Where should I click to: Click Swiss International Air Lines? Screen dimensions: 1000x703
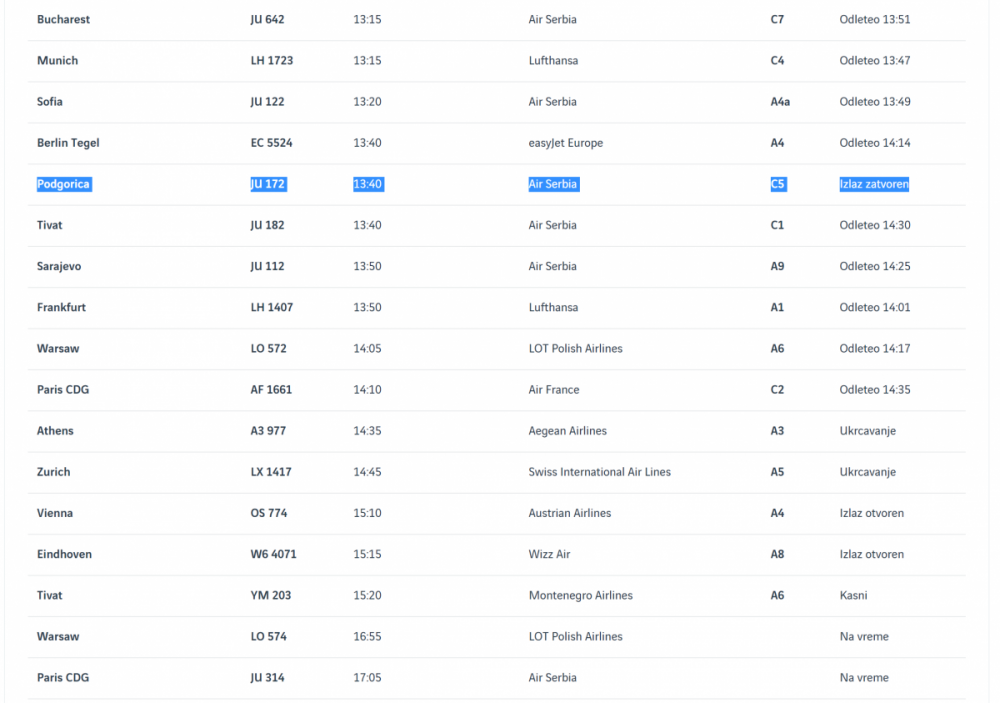[x=599, y=472]
